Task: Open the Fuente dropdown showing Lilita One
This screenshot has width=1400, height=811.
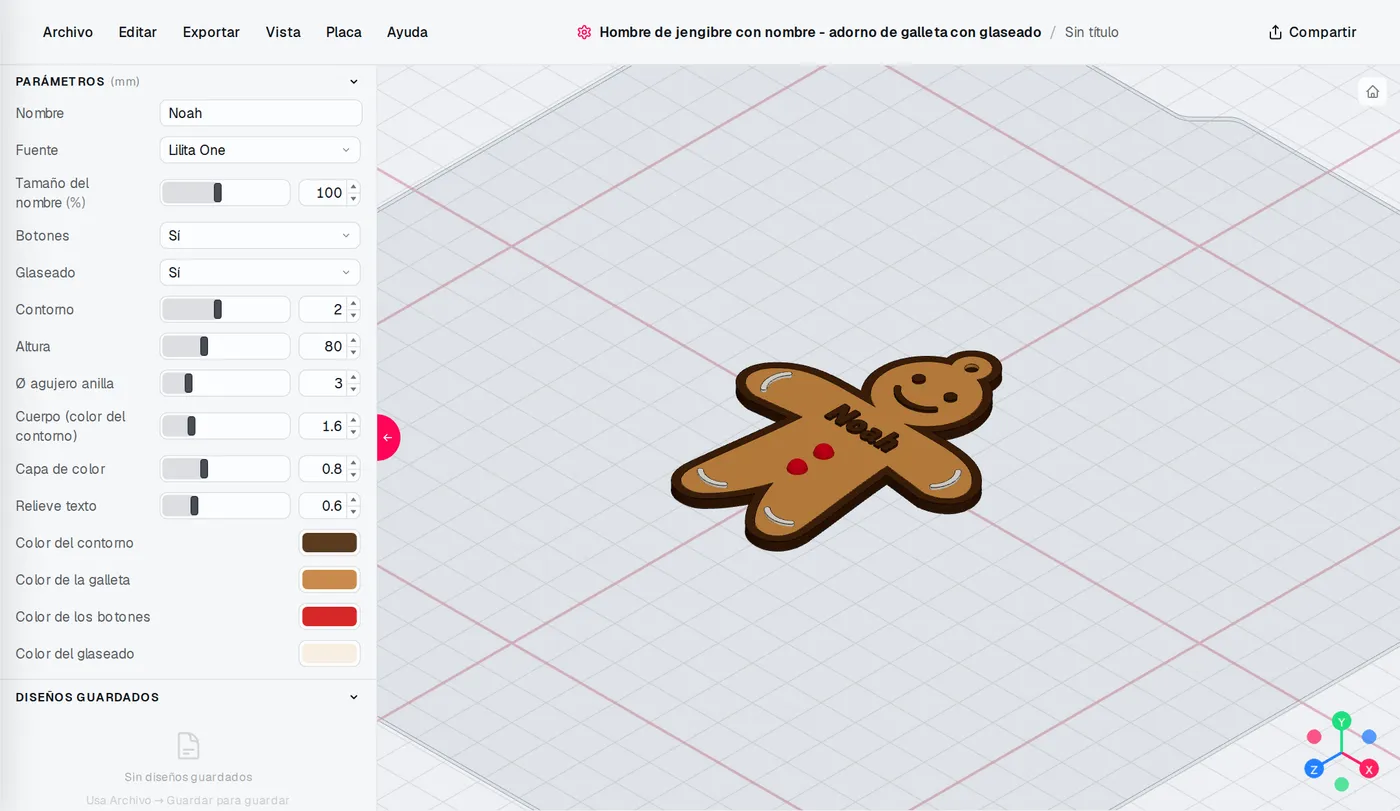Action: 260,150
